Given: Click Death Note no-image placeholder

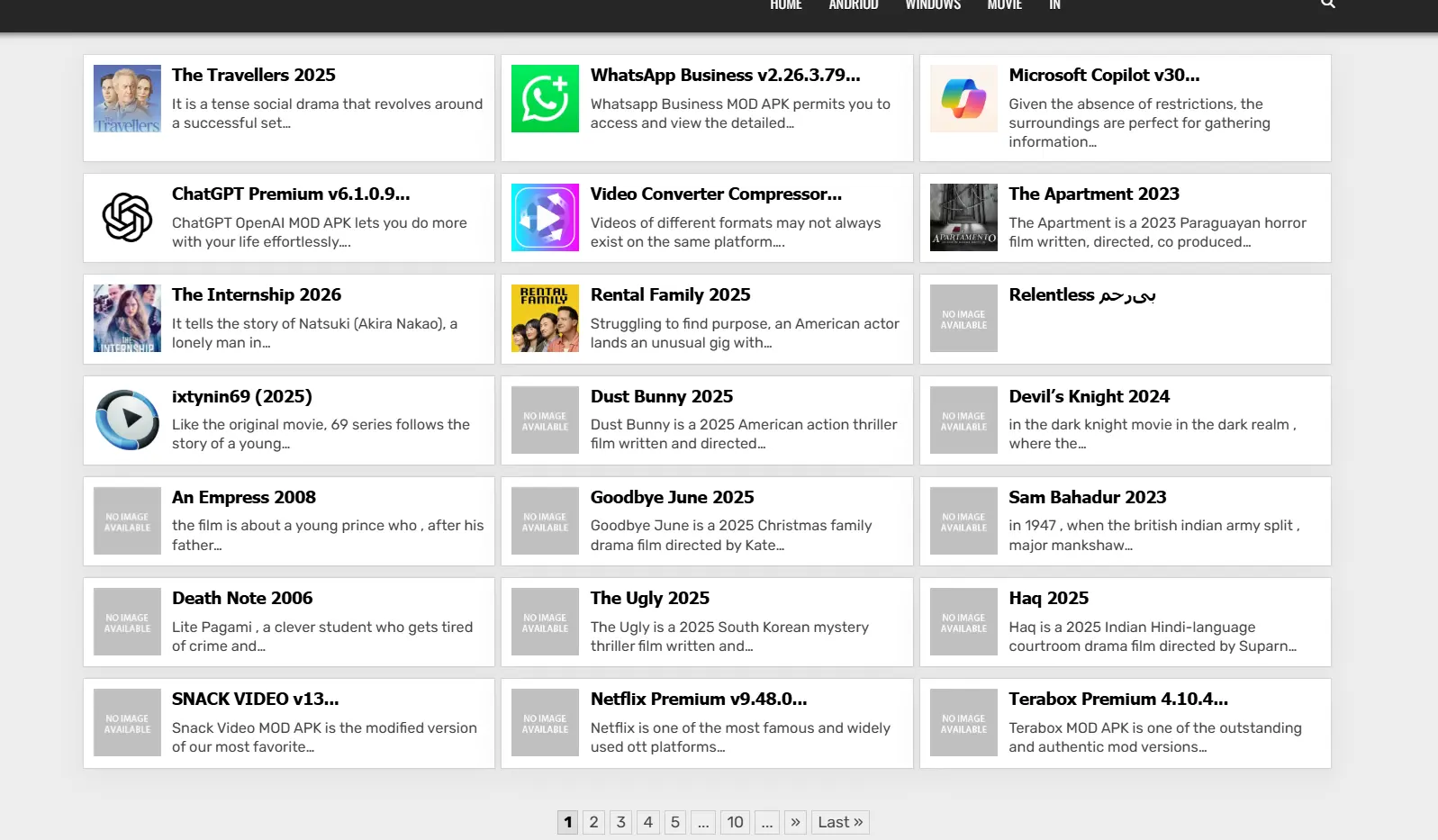Looking at the screenshot, I should click(x=127, y=621).
